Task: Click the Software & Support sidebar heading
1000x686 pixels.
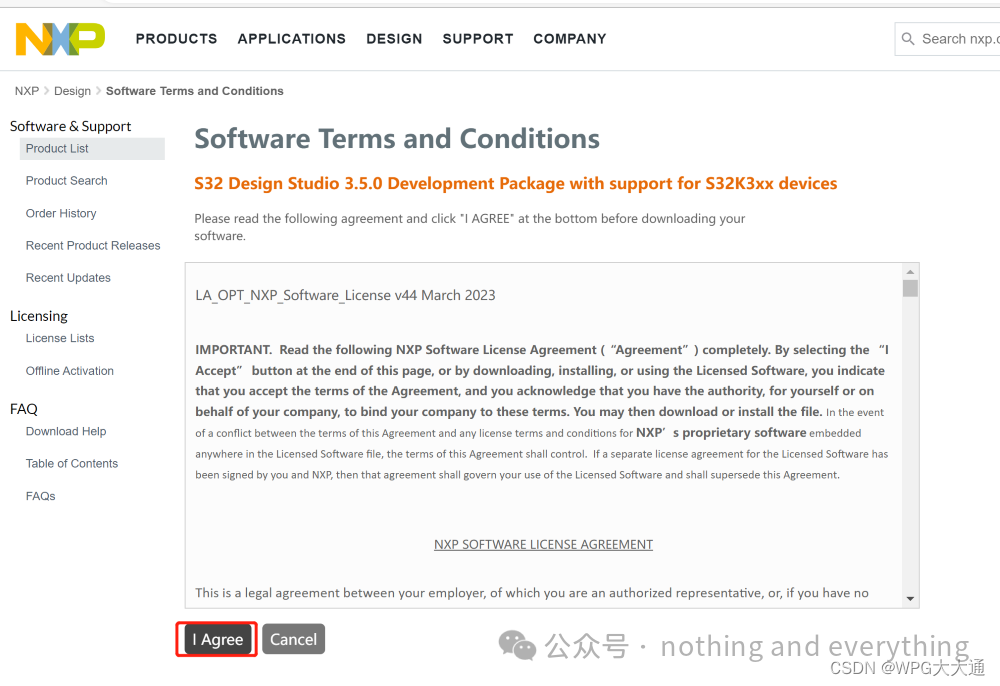Action: pos(70,126)
